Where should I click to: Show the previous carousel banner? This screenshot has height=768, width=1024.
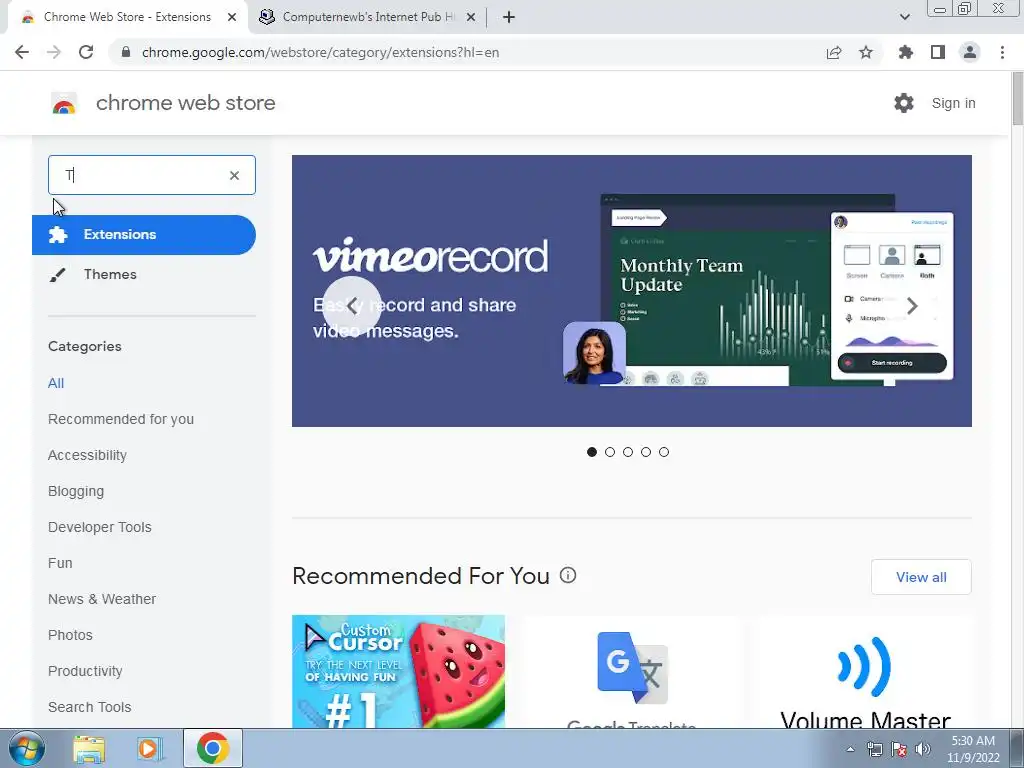click(351, 306)
